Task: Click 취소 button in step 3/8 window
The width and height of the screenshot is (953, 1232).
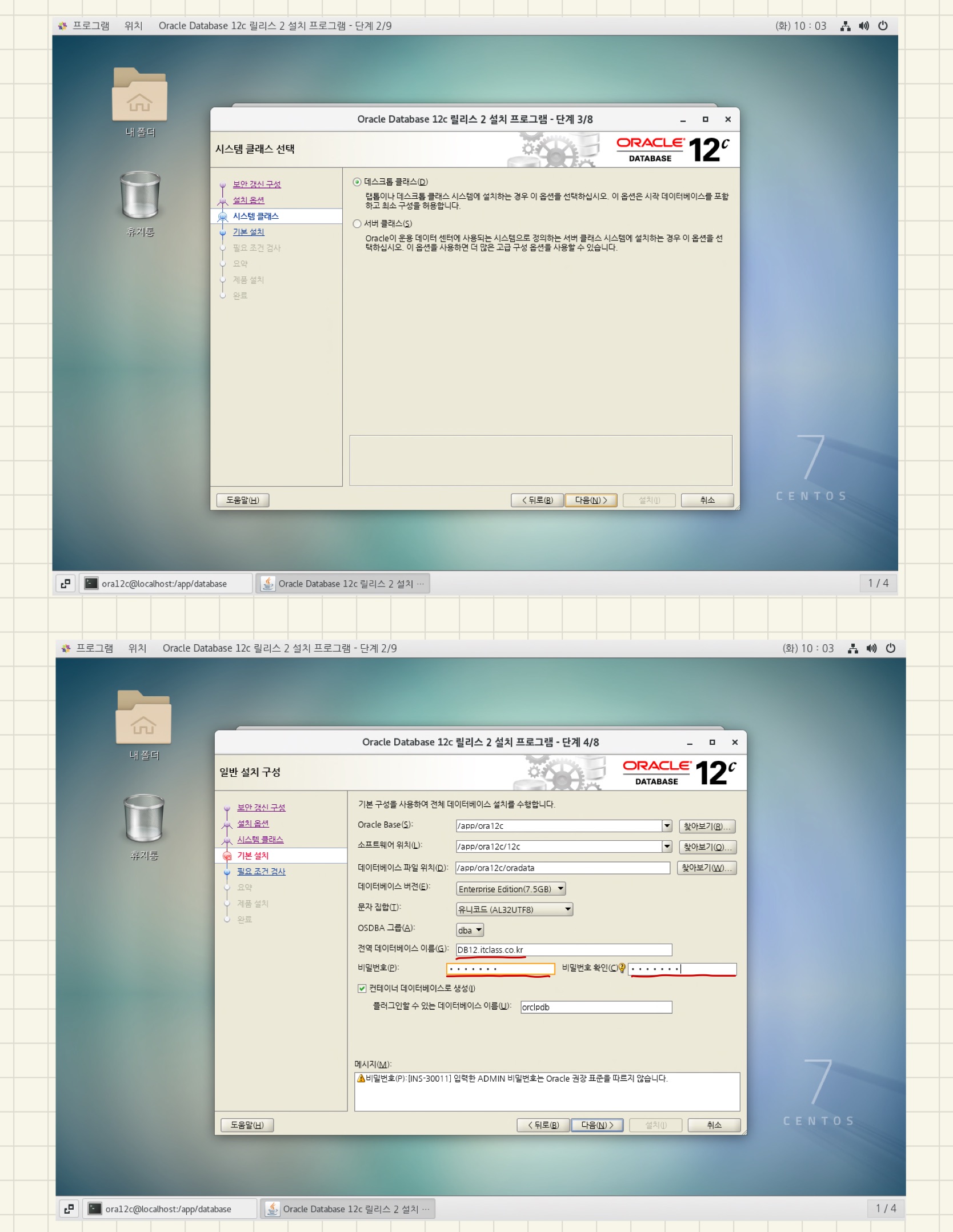Action: point(707,500)
